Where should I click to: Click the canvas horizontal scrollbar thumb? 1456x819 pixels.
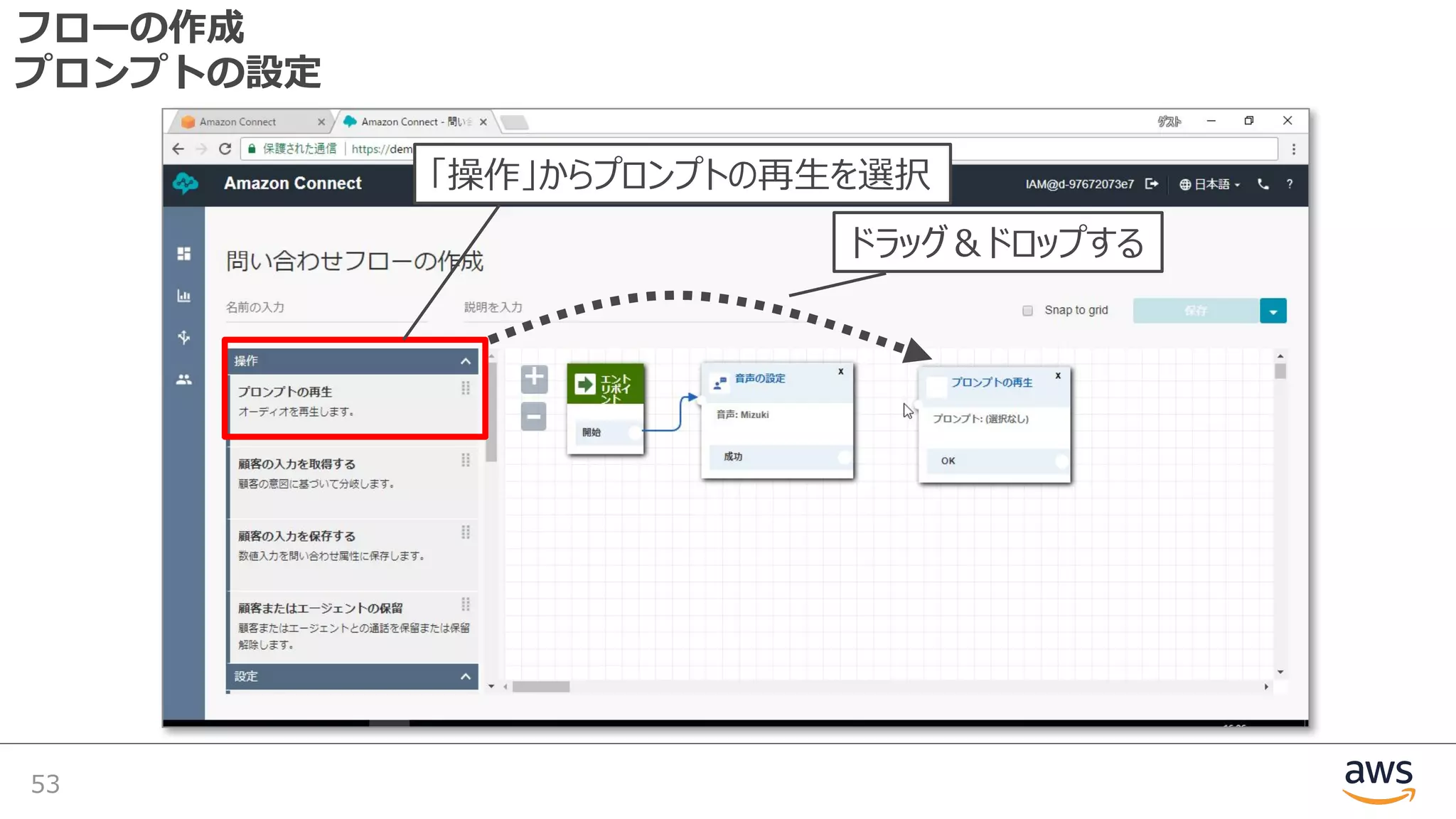(541, 687)
